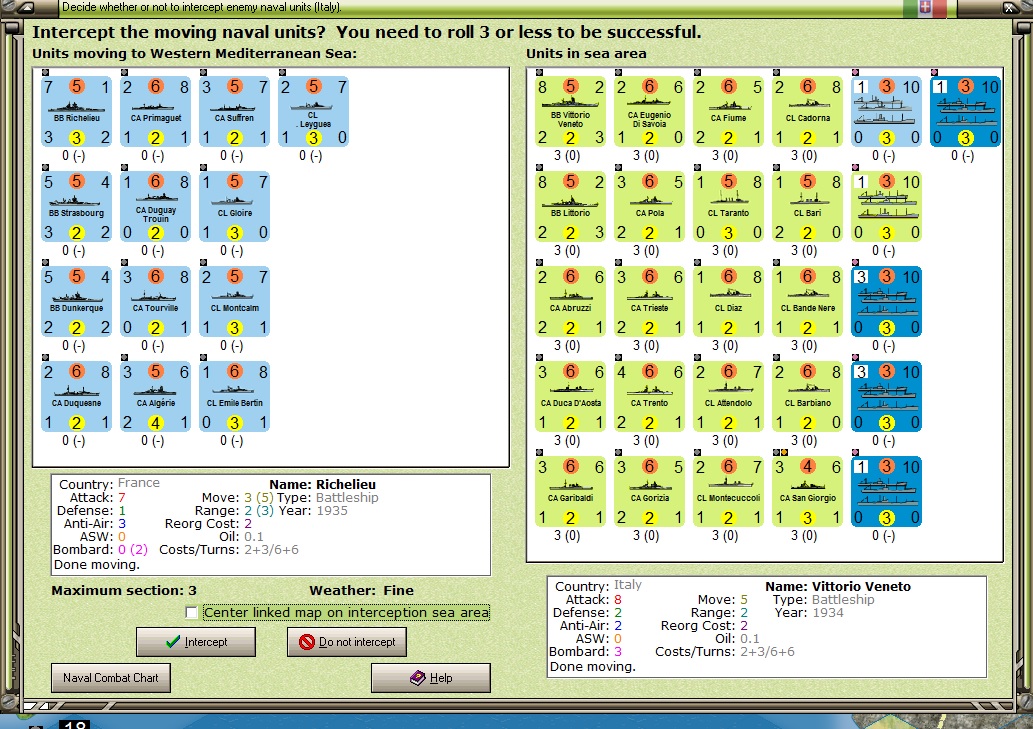Select the BB Dunkerque unit counter

point(76,302)
